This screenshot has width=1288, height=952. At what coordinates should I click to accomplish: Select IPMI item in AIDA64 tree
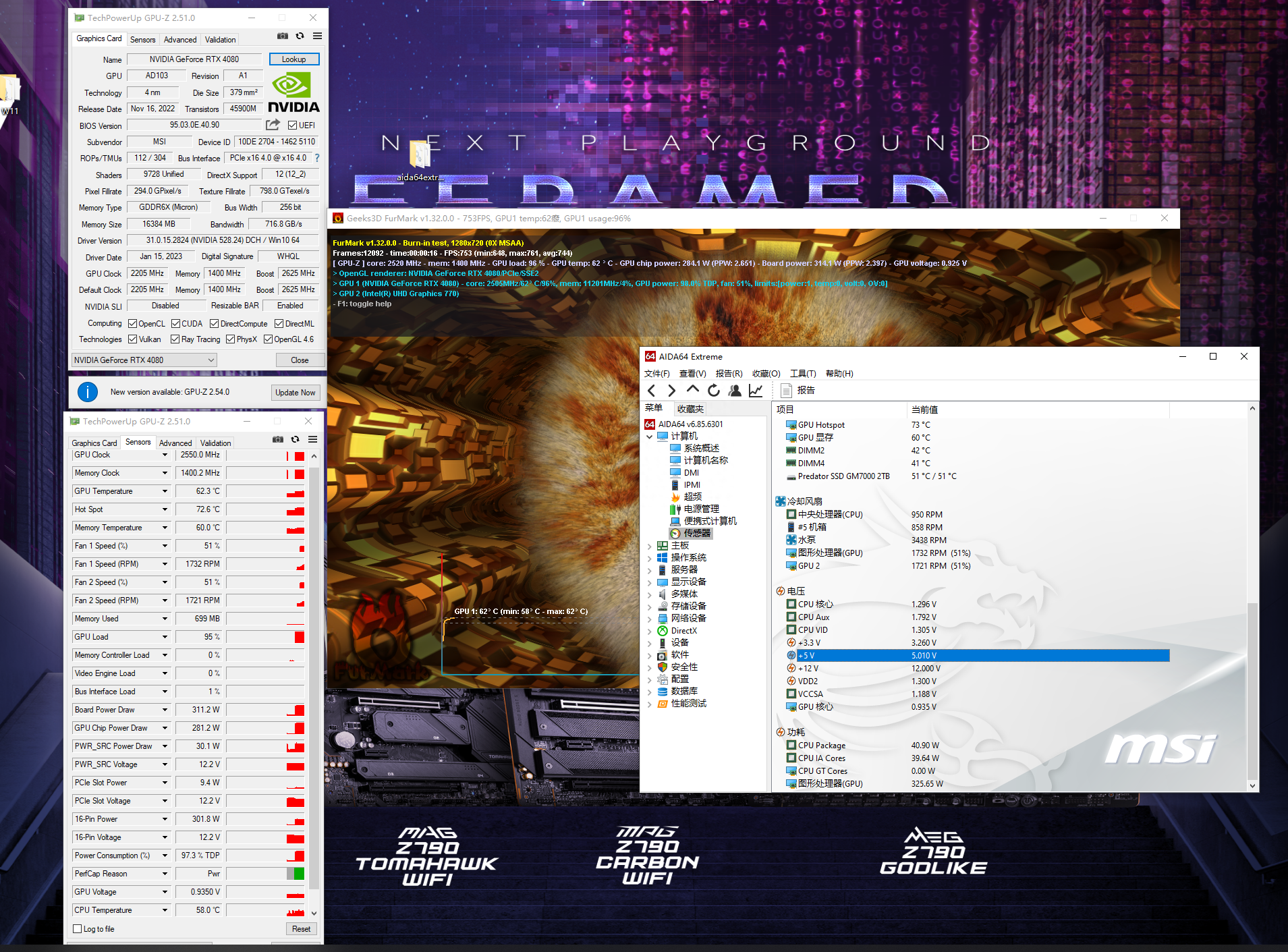coord(686,484)
